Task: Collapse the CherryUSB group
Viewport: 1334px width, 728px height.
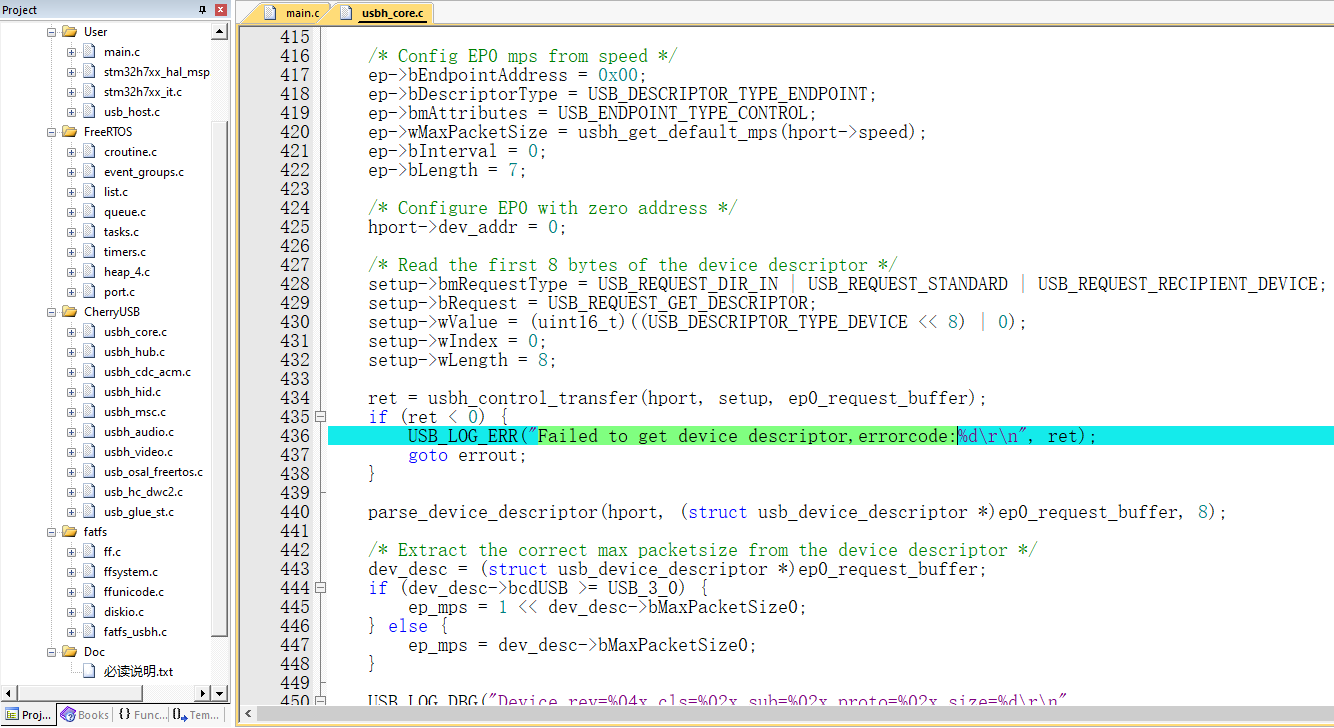Action: (x=52, y=312)
